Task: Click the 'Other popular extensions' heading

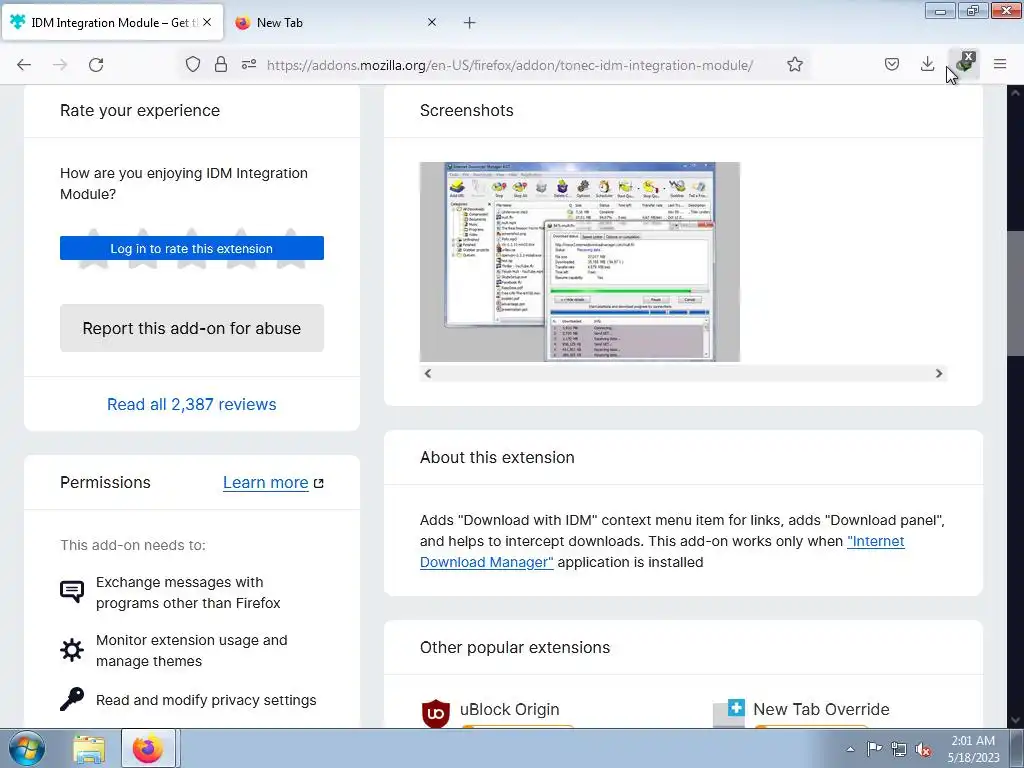Action: pos(515,647)
